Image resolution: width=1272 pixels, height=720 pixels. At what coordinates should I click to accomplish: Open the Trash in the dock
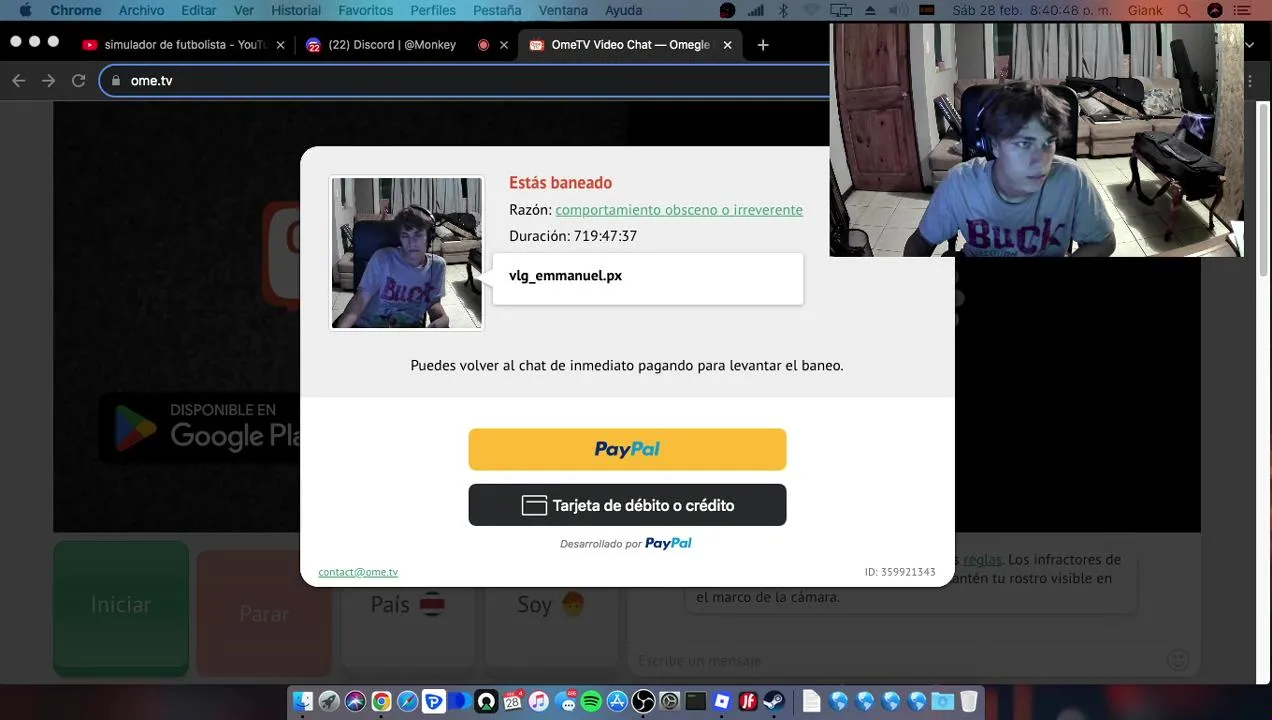click(x=969, y=702)
